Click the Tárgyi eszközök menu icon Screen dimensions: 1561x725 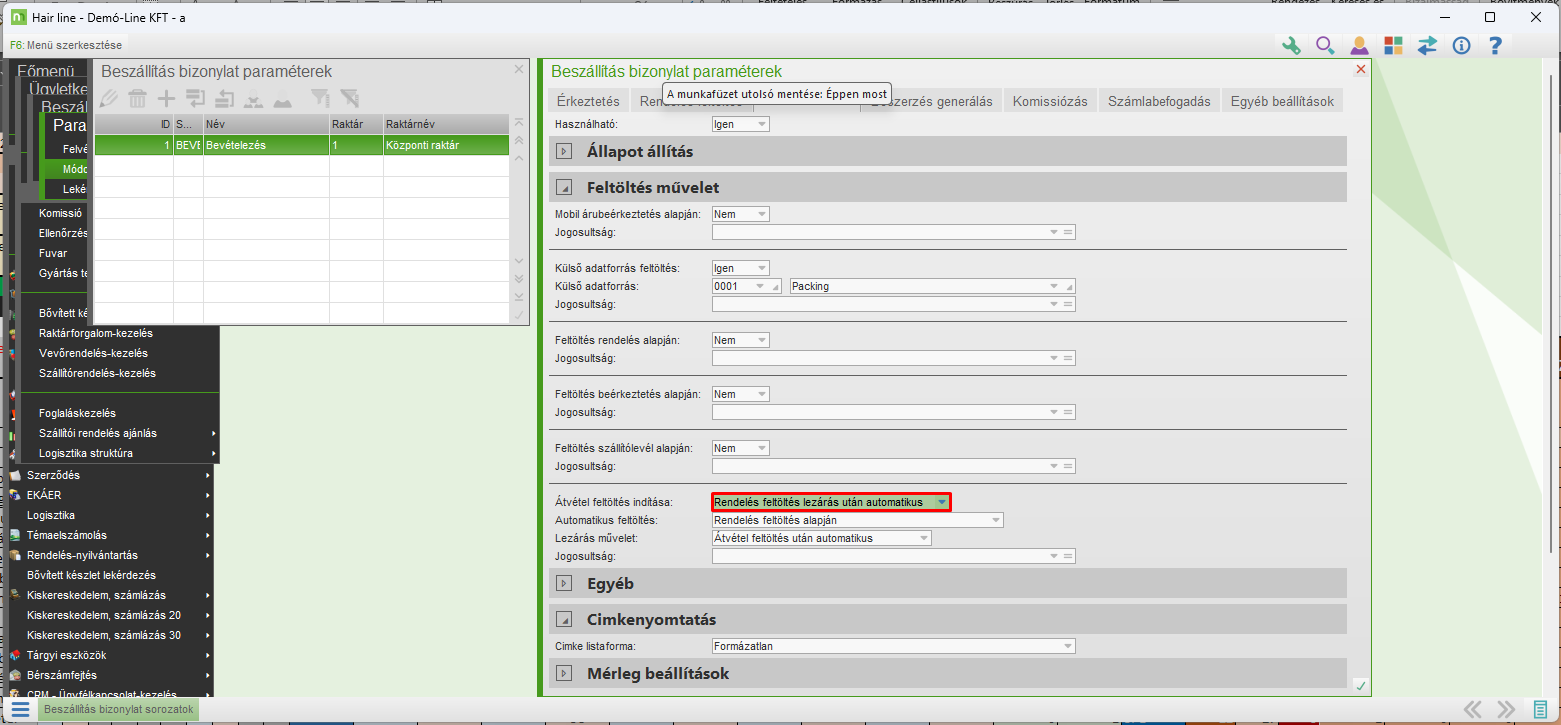point(15,655)
